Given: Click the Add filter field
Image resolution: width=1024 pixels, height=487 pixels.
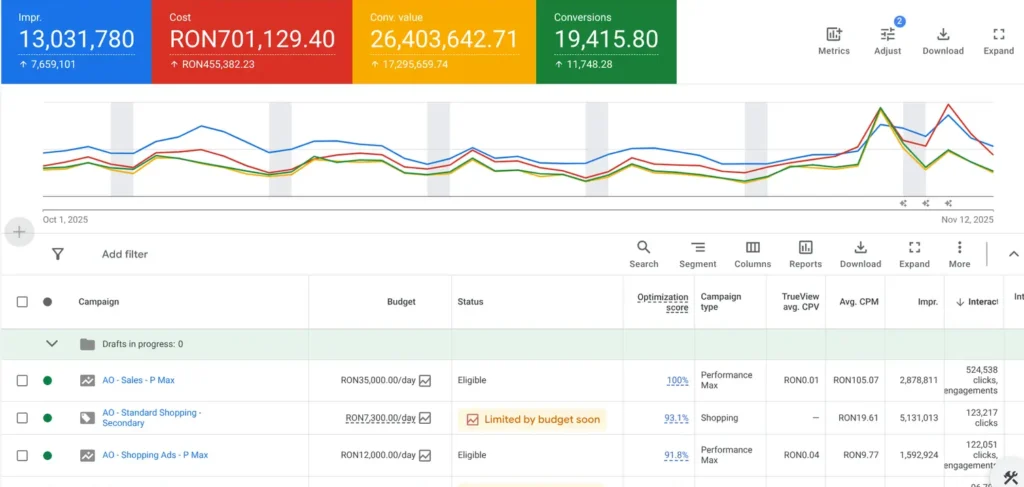Looking at the screenshot, I should point(125,254).
